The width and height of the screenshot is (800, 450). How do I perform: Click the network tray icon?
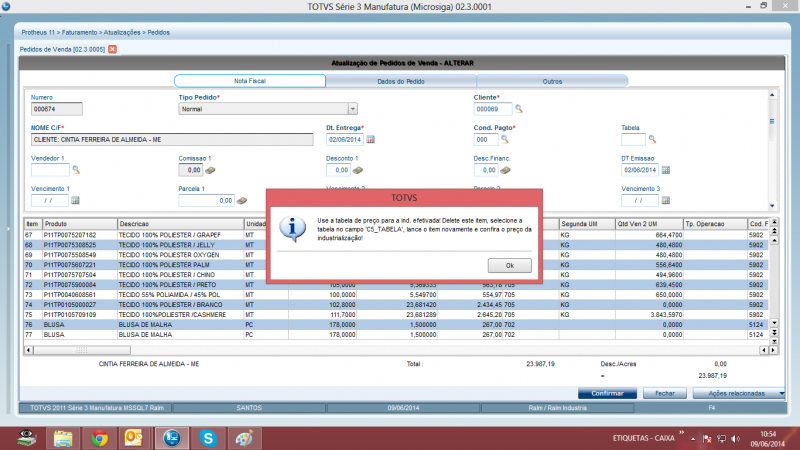(x=721, y=439)
